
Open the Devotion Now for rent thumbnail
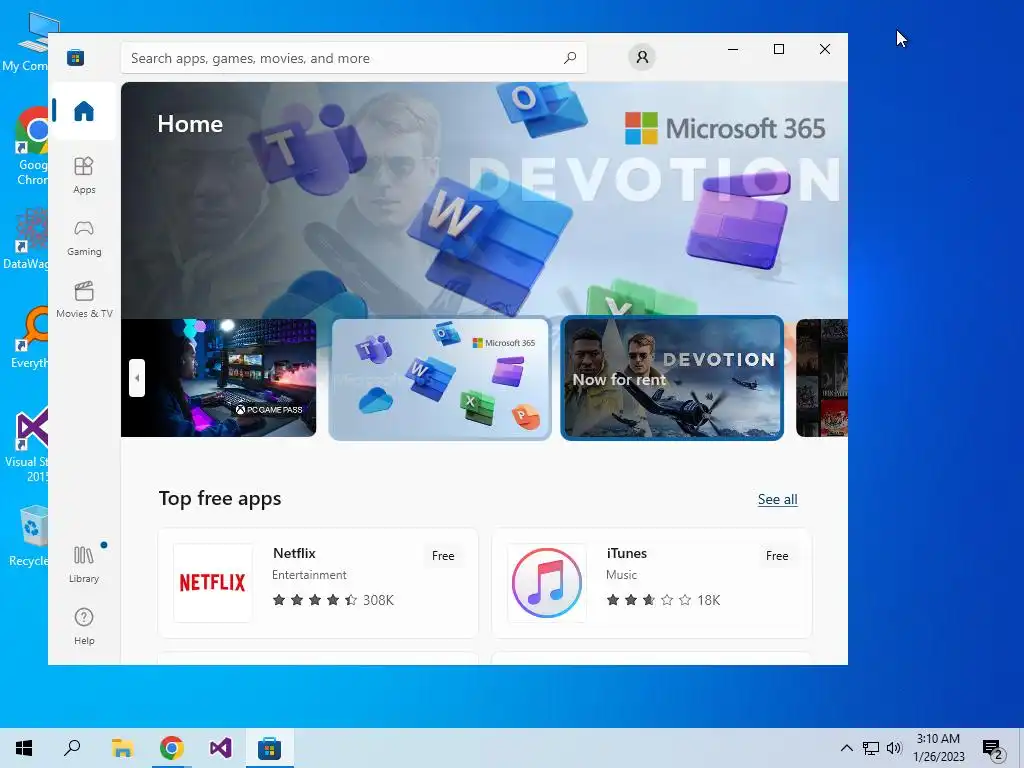pos(672,377)
